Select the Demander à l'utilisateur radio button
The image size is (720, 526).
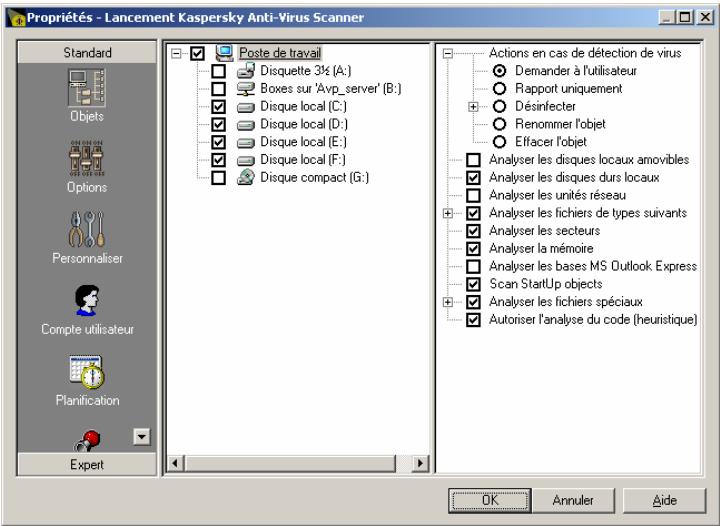499,71
